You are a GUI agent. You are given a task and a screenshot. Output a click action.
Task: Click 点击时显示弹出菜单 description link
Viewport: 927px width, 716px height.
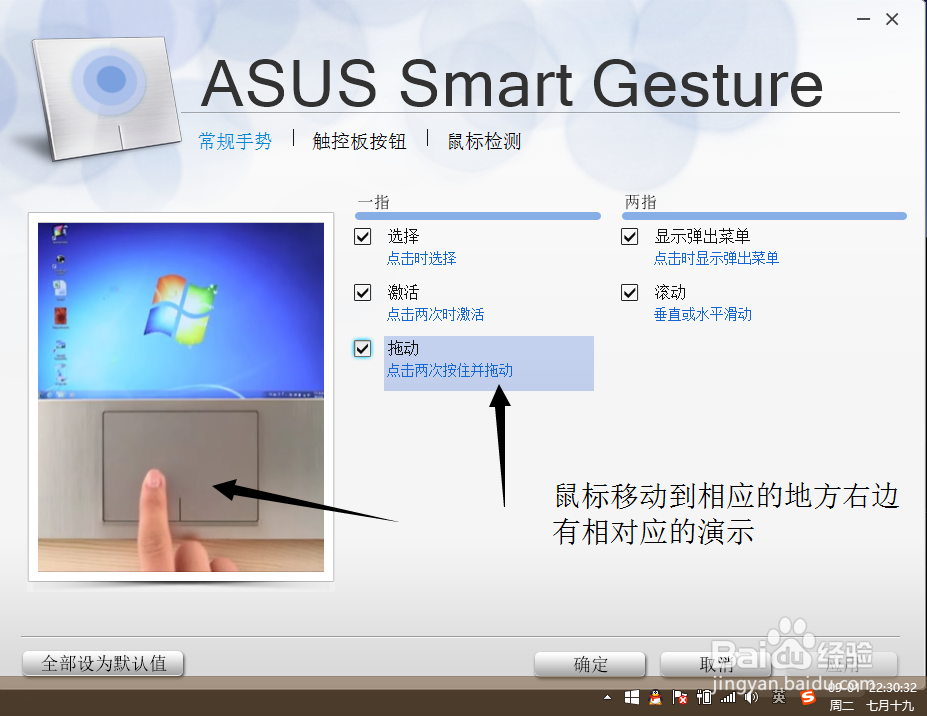(716, 258)
